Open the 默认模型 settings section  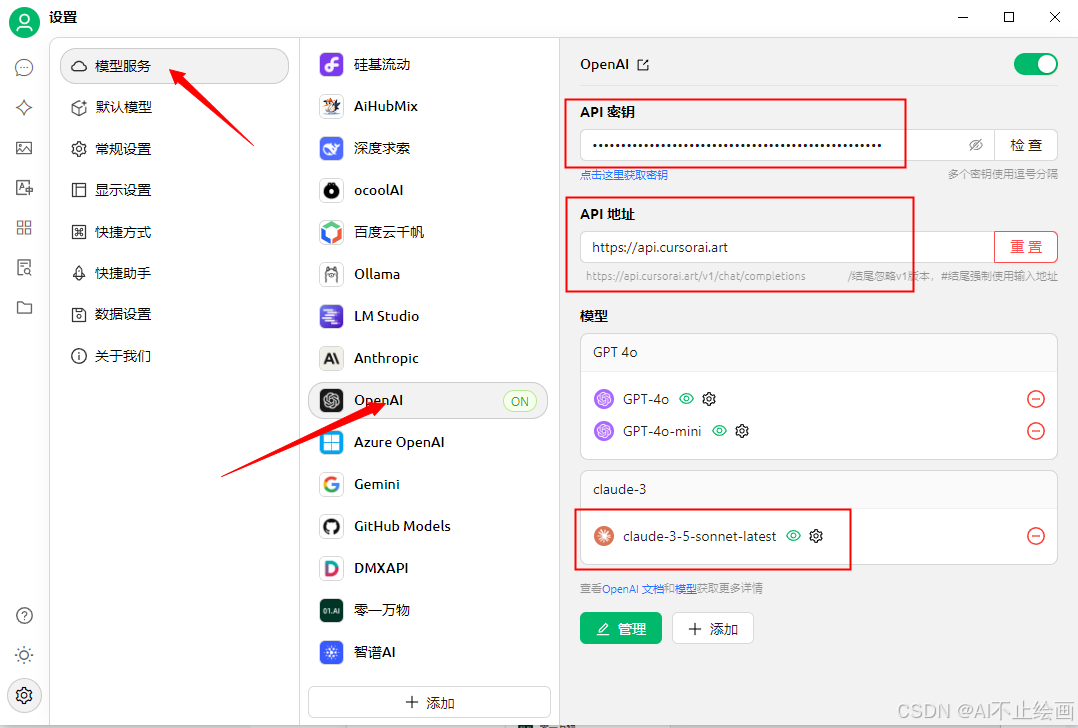click(x=175, y=107)
